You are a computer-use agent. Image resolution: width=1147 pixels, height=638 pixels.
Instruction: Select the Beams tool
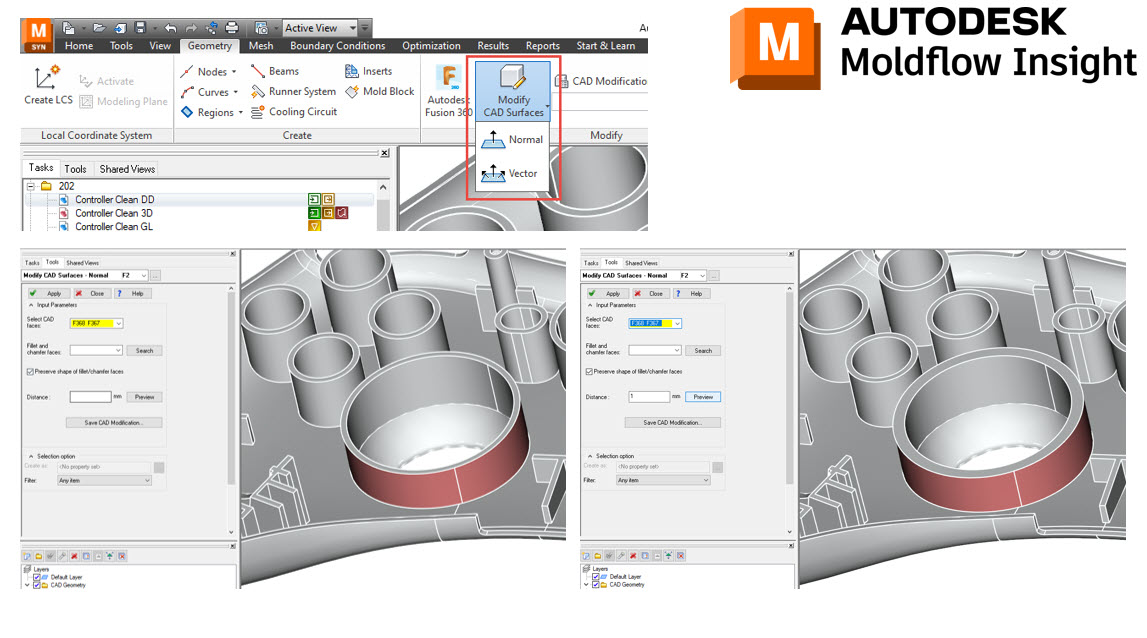pyautogui.click(x=275, y=71)
